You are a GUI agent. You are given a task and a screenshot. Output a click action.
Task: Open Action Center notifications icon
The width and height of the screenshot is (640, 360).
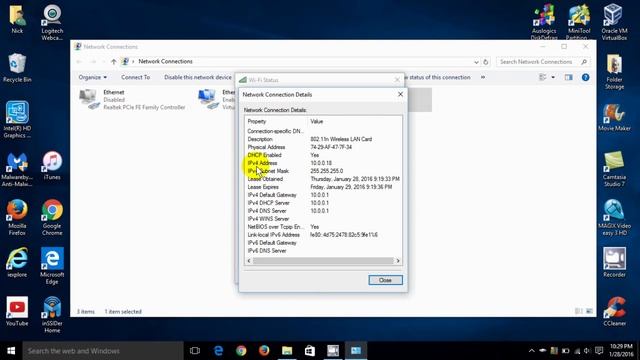[599, 351]
